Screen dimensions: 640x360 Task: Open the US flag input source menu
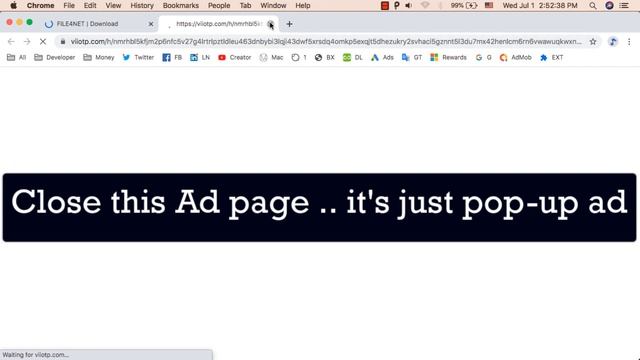[489, 6]
